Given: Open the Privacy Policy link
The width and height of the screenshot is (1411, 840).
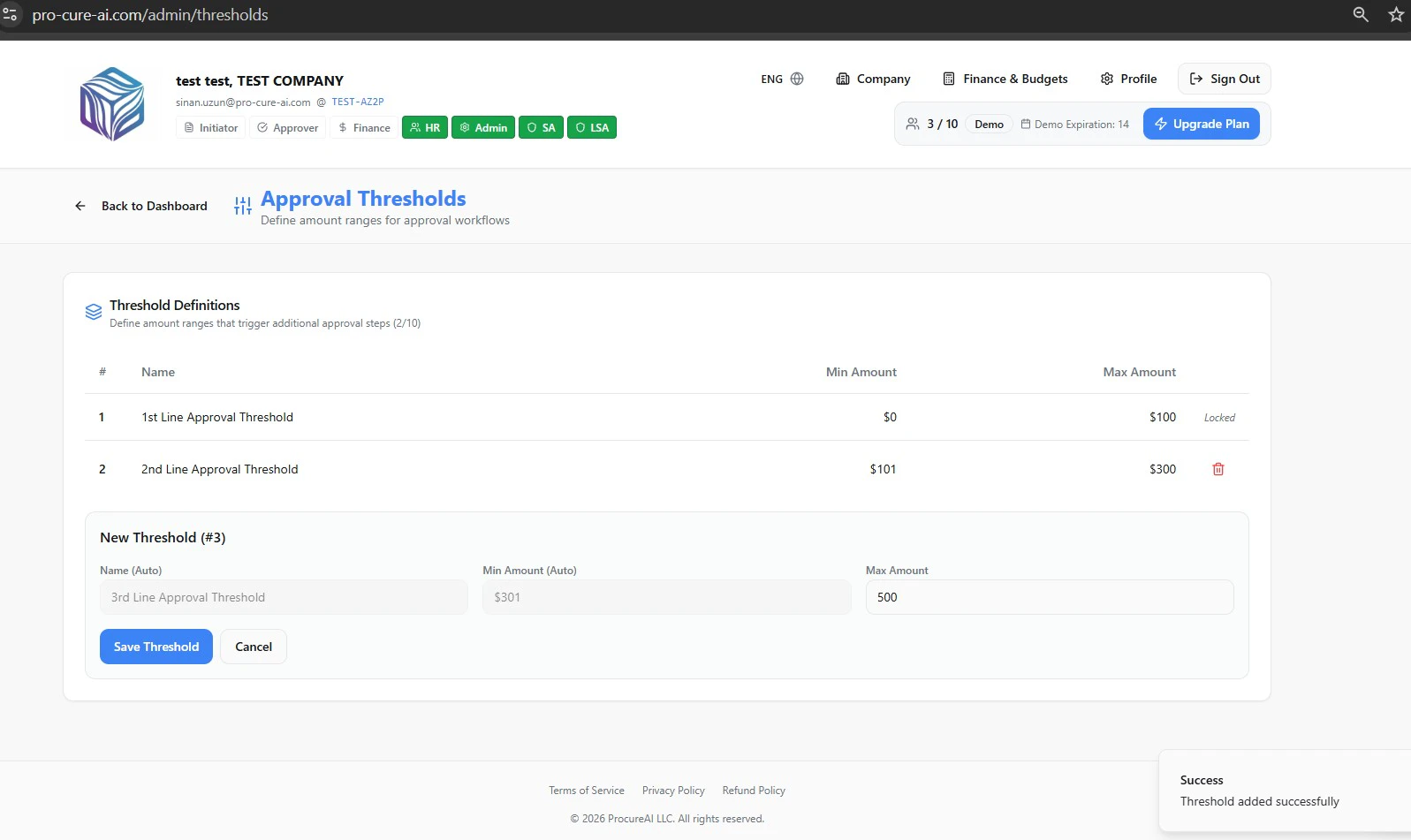Looking at the screenshot, I should tap(673, 791).
